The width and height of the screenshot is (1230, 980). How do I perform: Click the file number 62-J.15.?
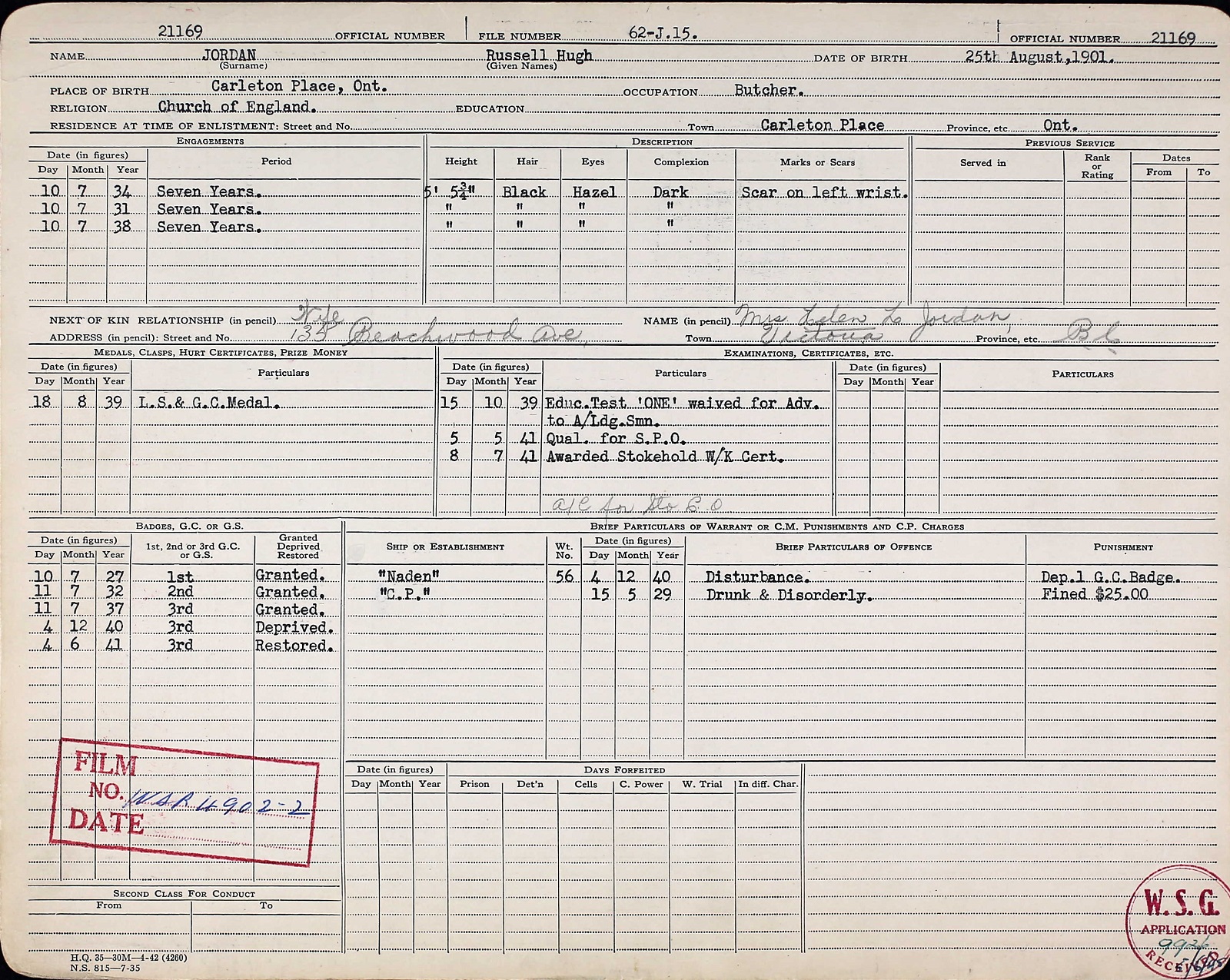(662, 33)
